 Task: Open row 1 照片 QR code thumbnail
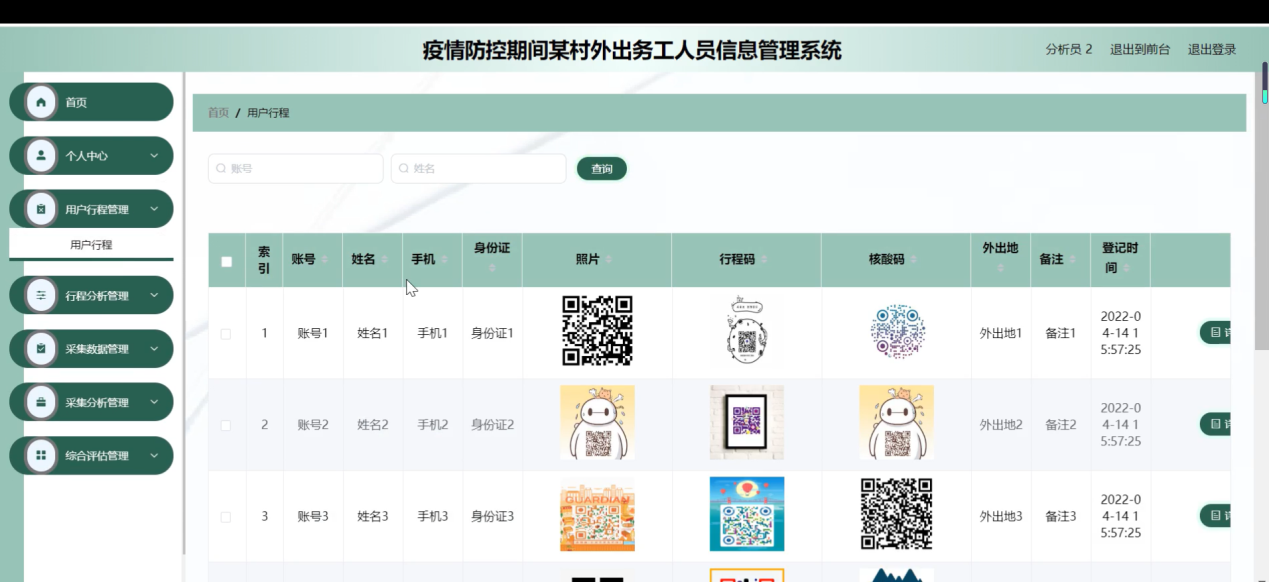pos(597,331)
